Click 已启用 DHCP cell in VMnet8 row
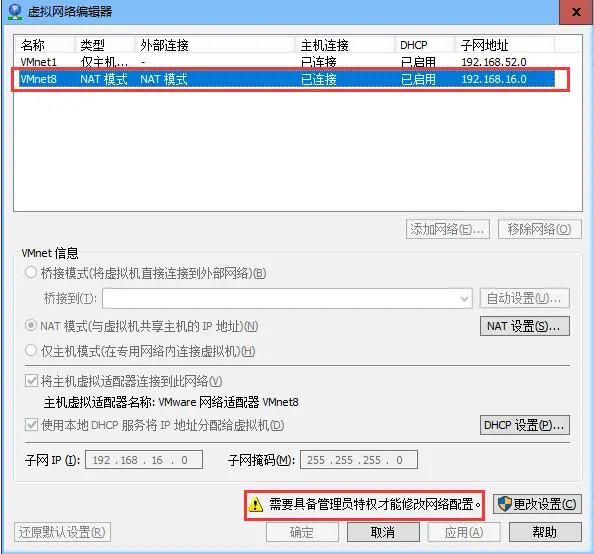 (x=418, y=79)
